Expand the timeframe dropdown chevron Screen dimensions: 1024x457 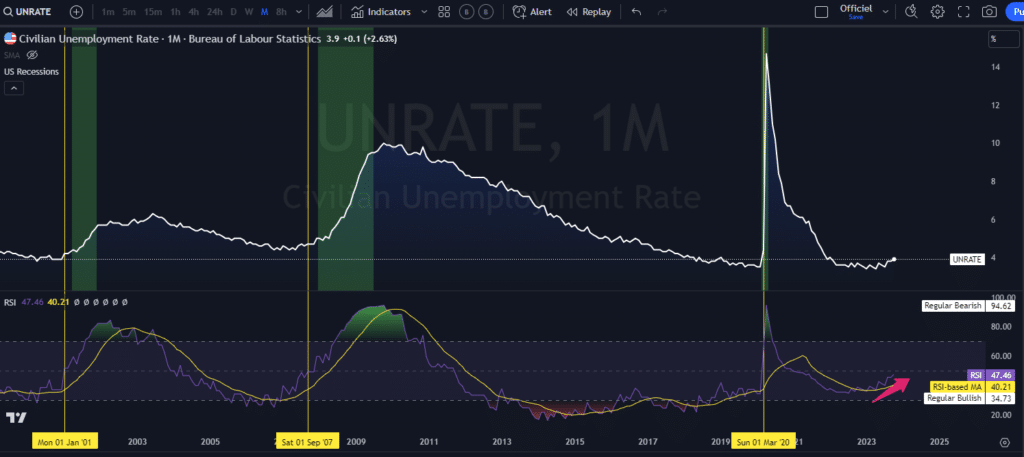pos(298,12)
